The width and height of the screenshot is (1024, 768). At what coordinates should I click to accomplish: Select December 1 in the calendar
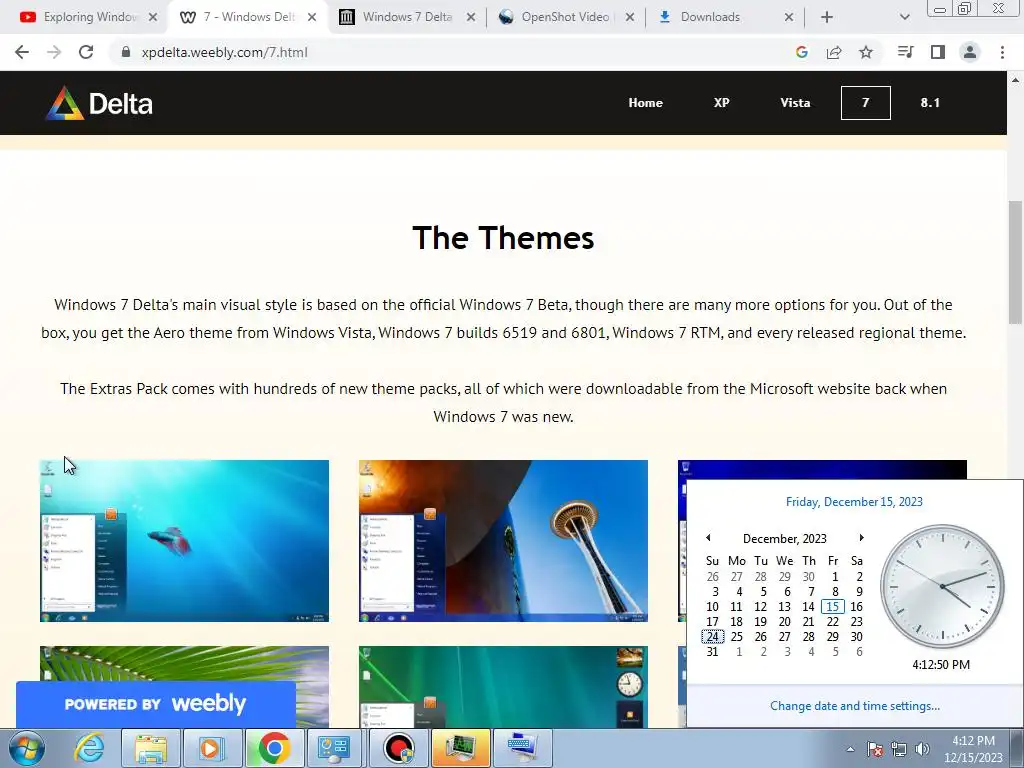(835, 577)
